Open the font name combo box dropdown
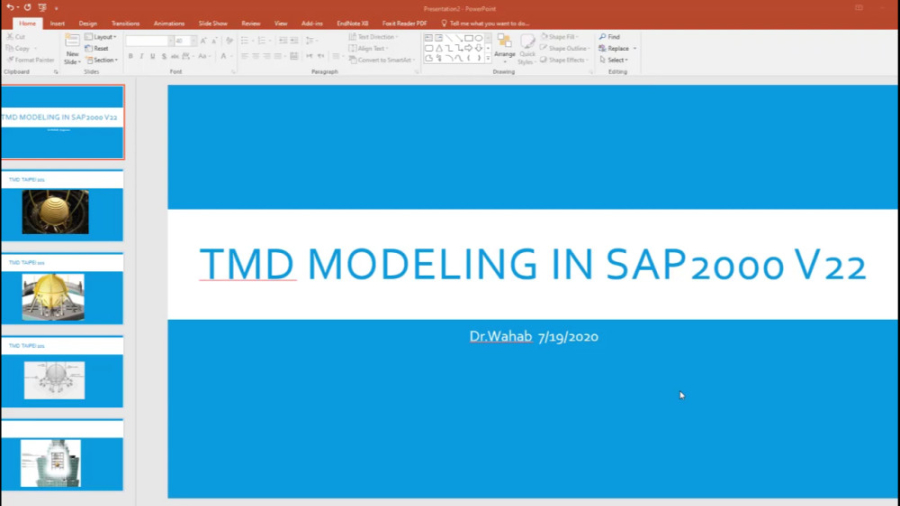 click(x=170, y=41)
